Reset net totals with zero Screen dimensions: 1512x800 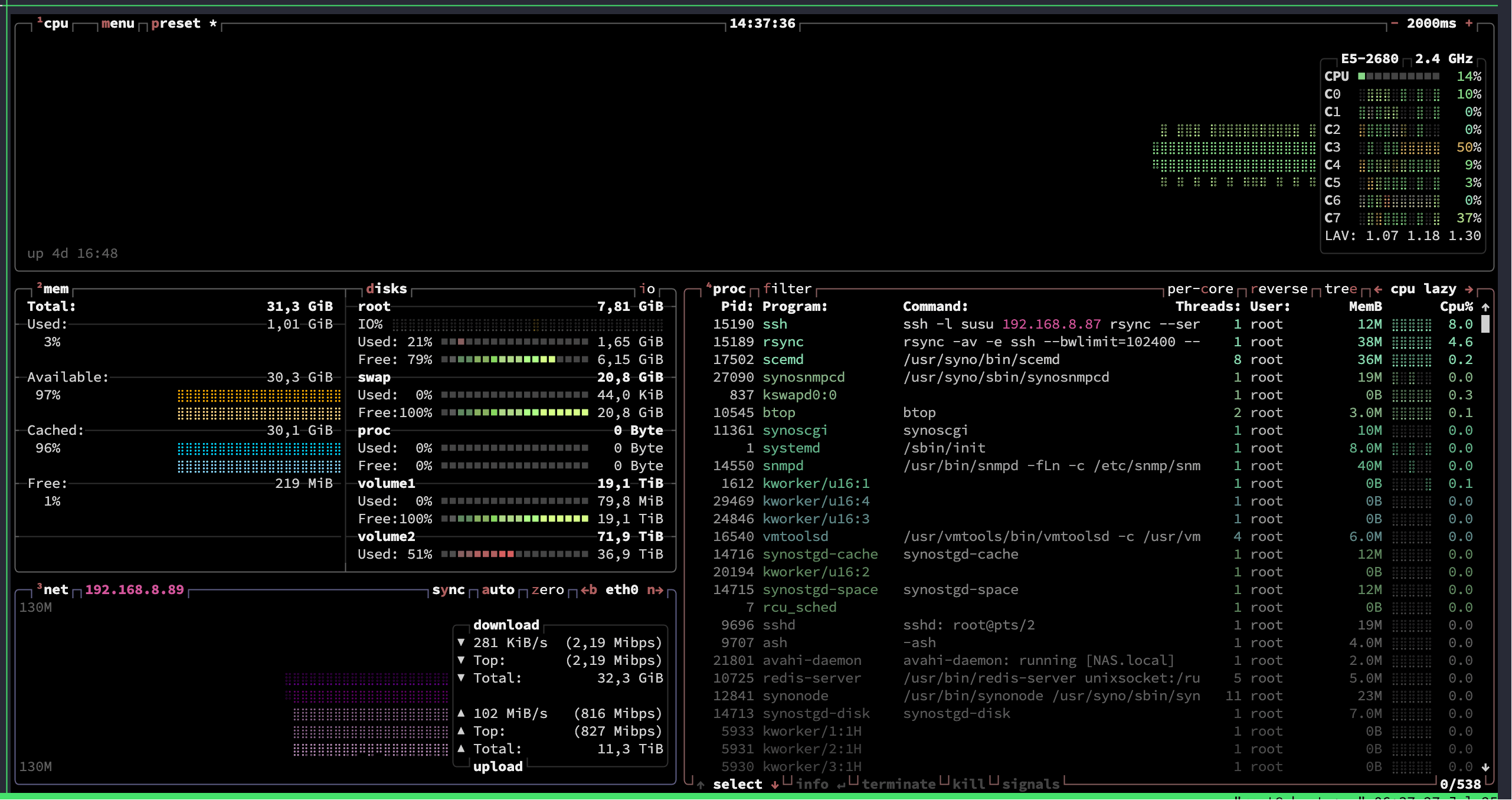548,590
